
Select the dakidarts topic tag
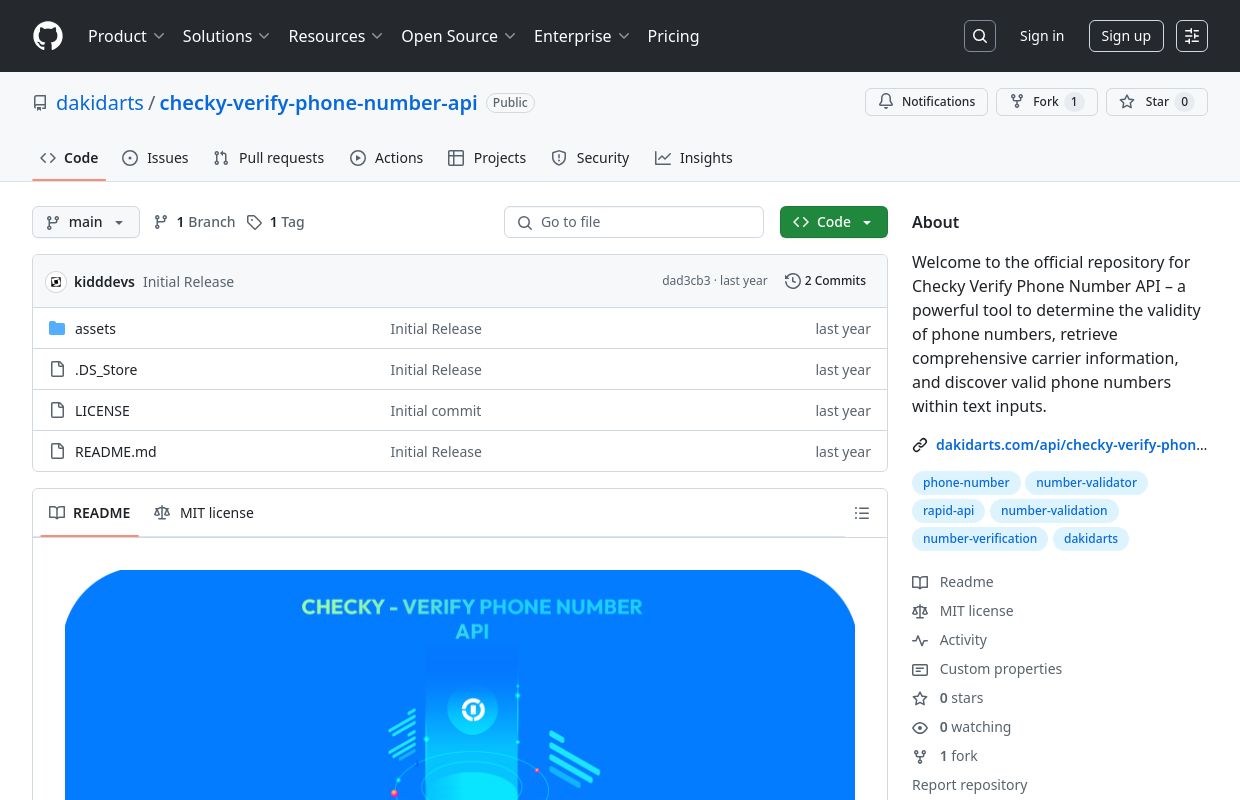coord(1091,539)
